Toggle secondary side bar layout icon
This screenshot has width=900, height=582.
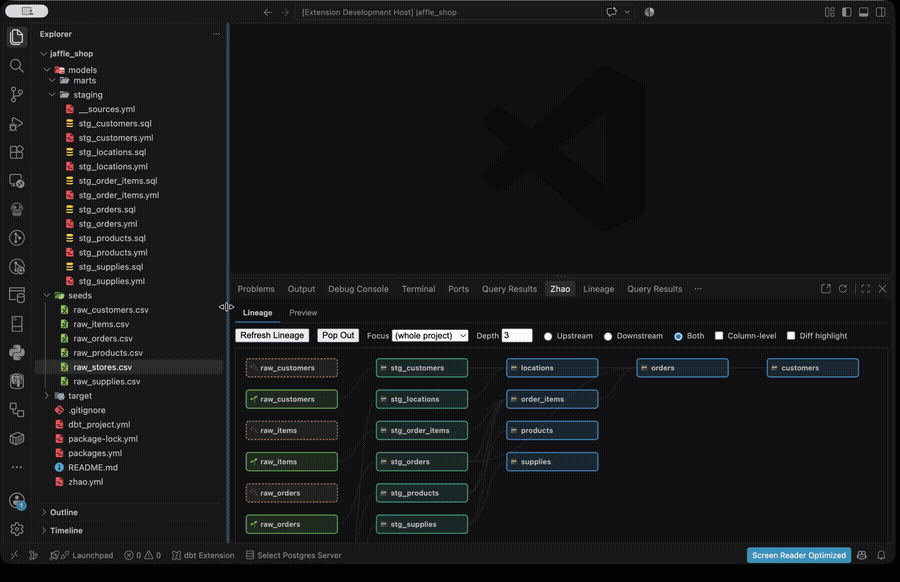[880, 12]
